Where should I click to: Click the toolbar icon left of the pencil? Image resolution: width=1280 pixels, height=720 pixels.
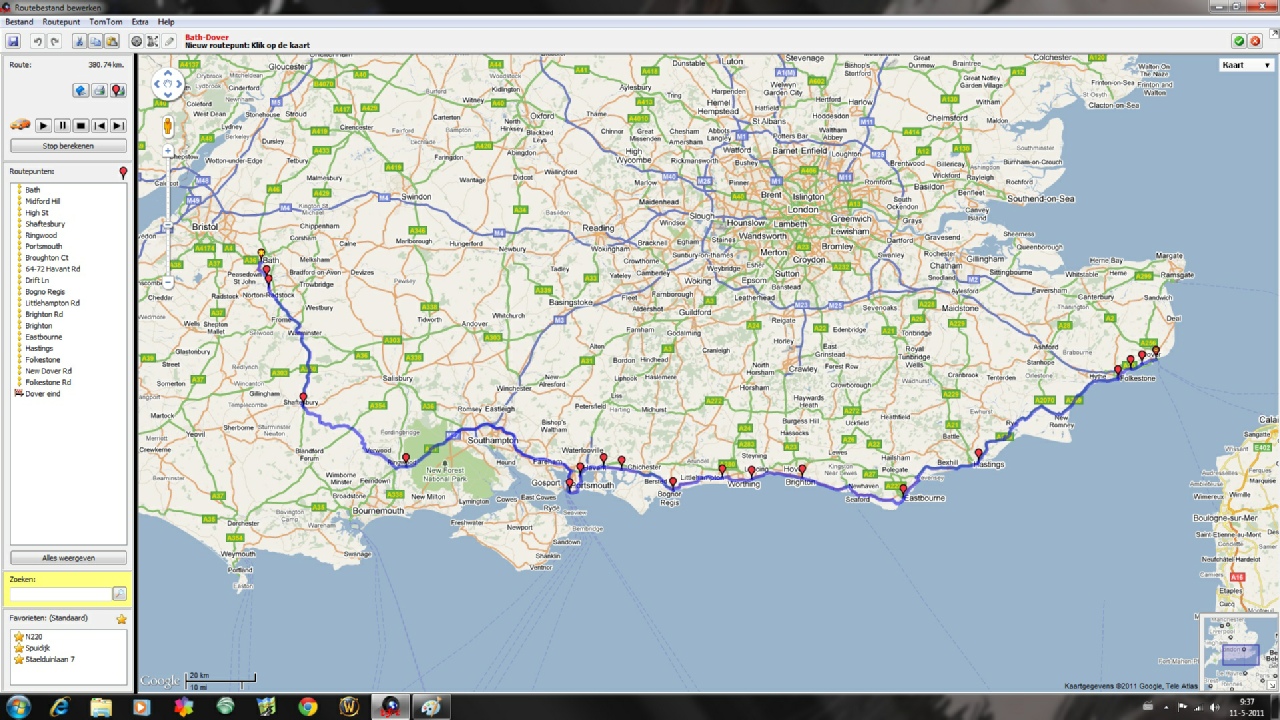tap(152, 41)
